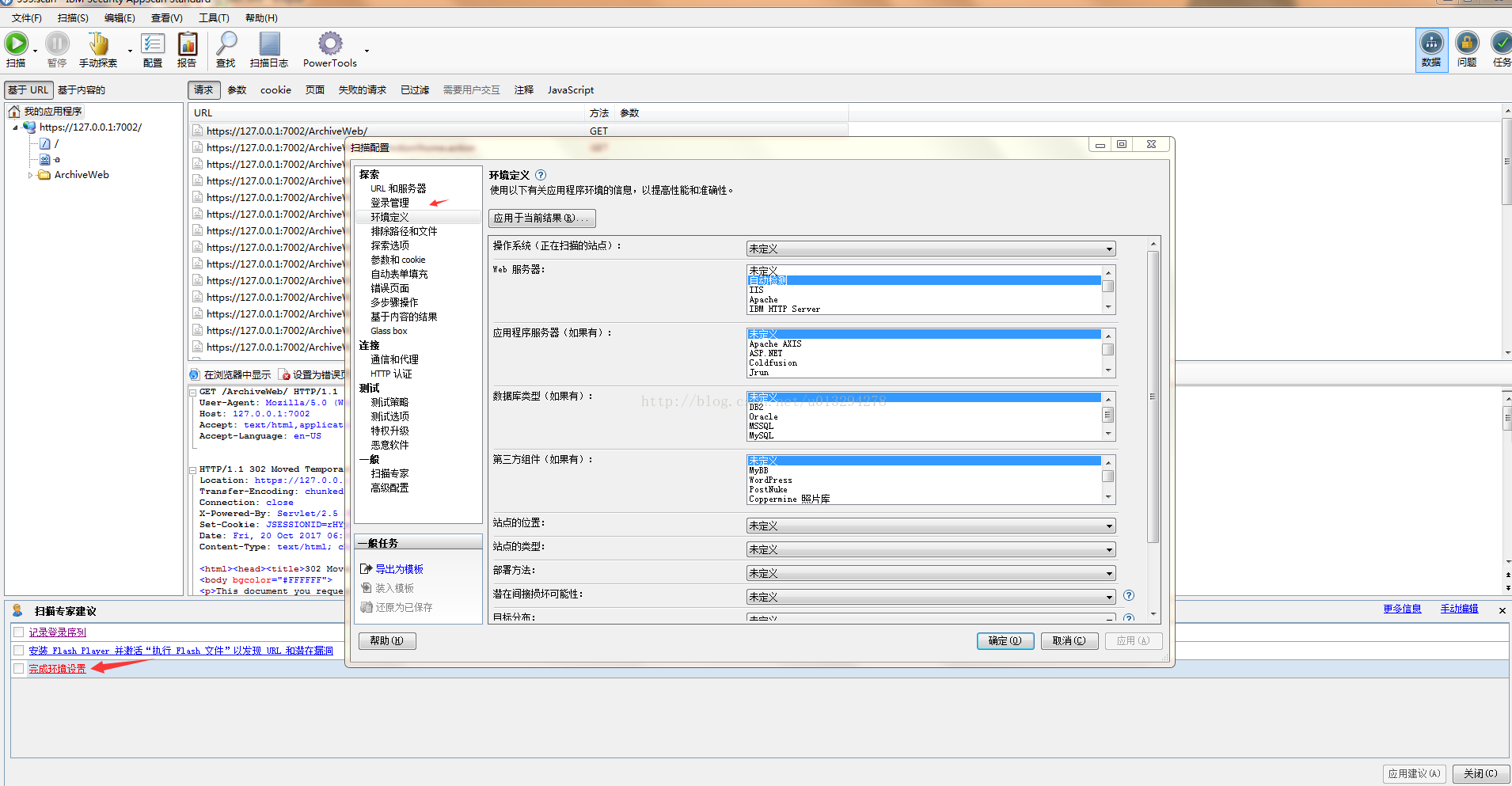Select Glass box in configuration tree
1512x786 pixels.
(389, 331)
